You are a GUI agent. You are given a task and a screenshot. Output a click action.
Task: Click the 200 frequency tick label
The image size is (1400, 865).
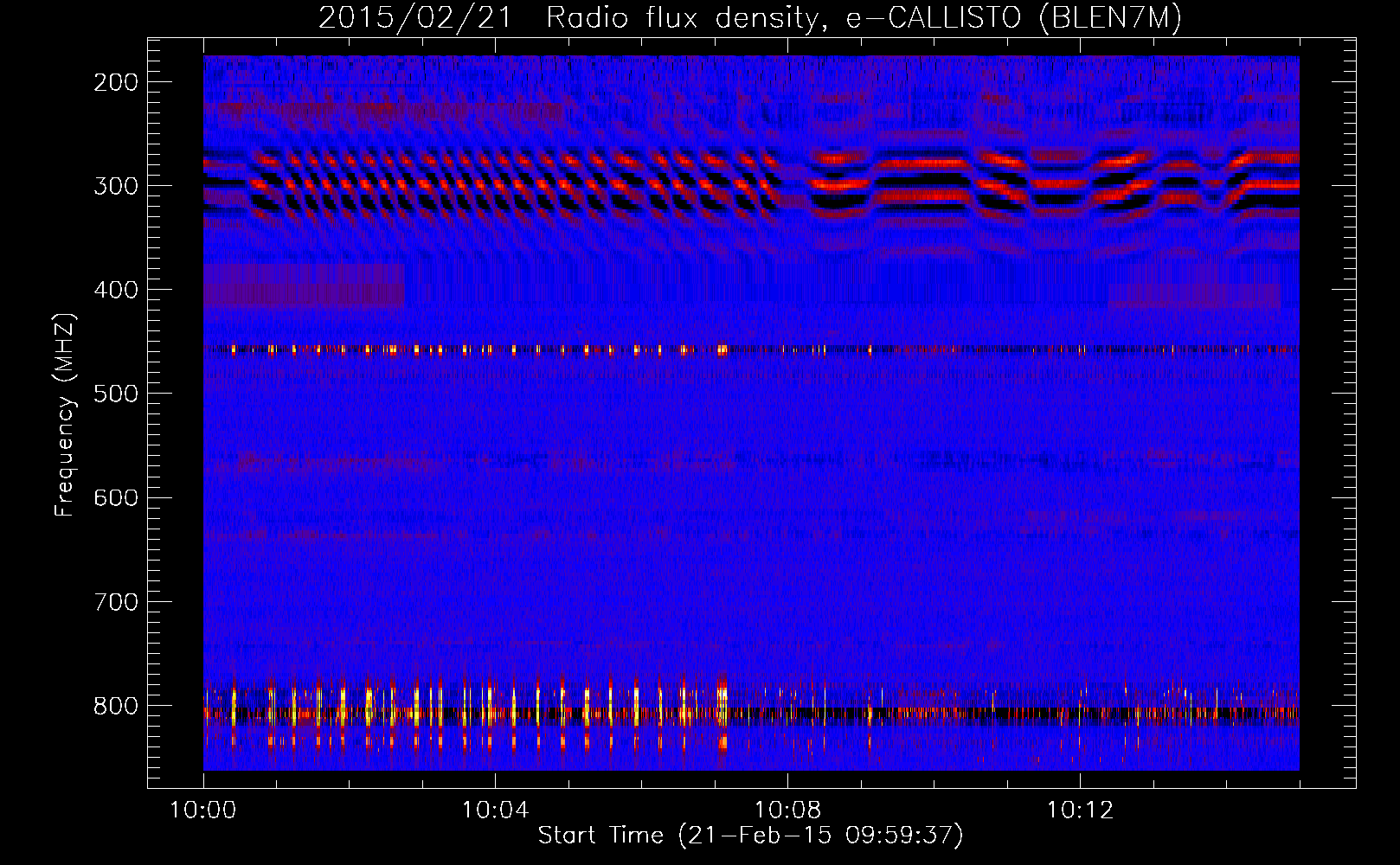(116, 82)
